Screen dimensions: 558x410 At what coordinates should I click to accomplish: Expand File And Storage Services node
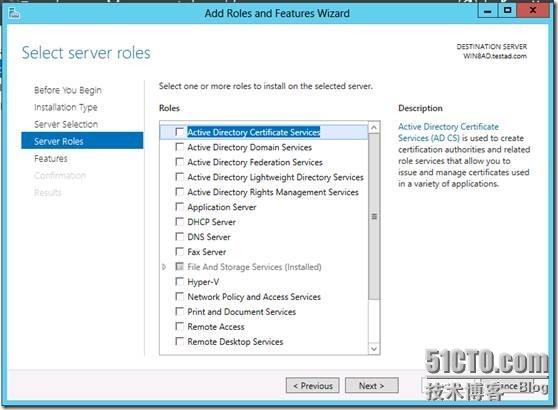pos(164,267)
